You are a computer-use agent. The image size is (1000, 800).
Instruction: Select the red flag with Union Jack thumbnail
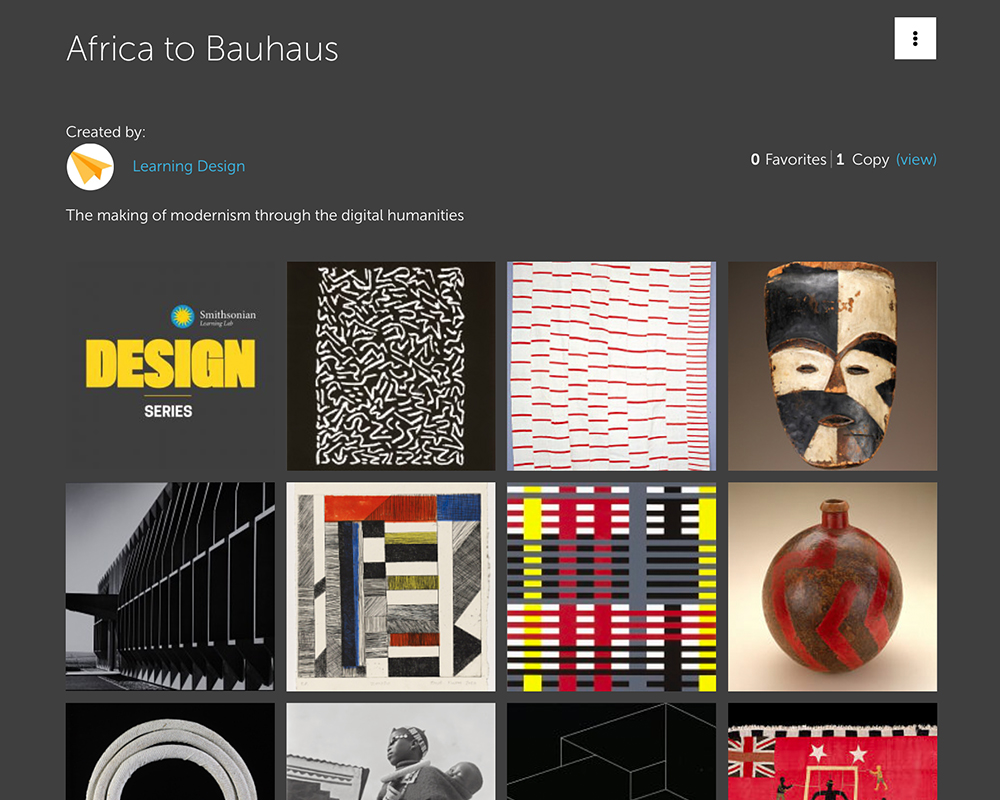point(832,752)
